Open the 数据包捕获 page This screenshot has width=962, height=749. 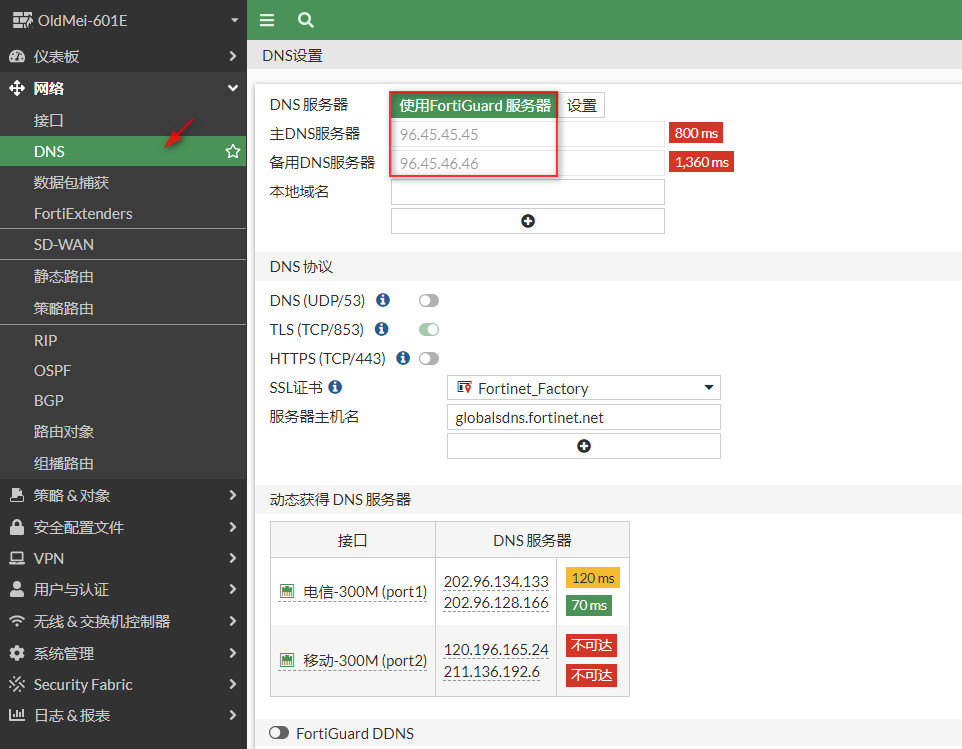tap(123, 182)
